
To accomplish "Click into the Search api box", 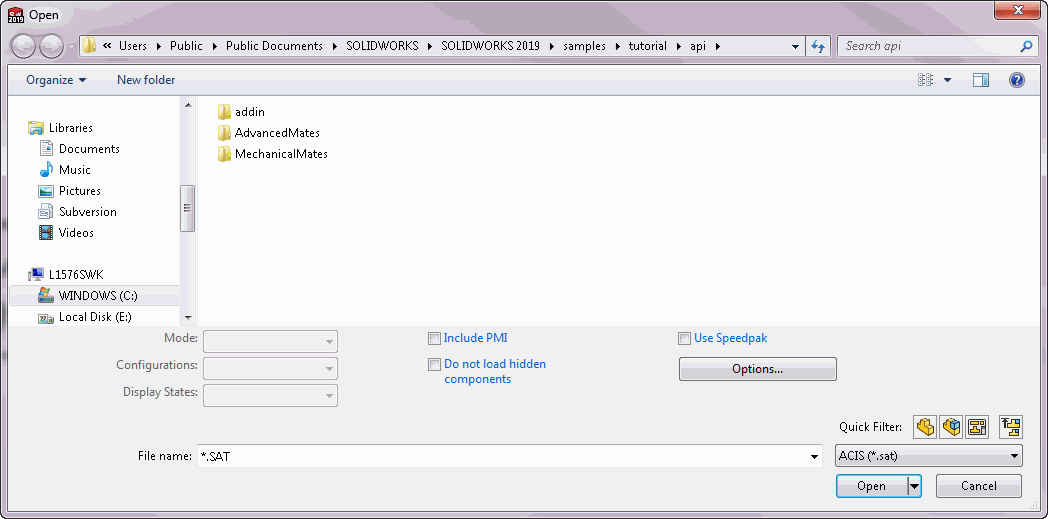I will click(928, 46).
